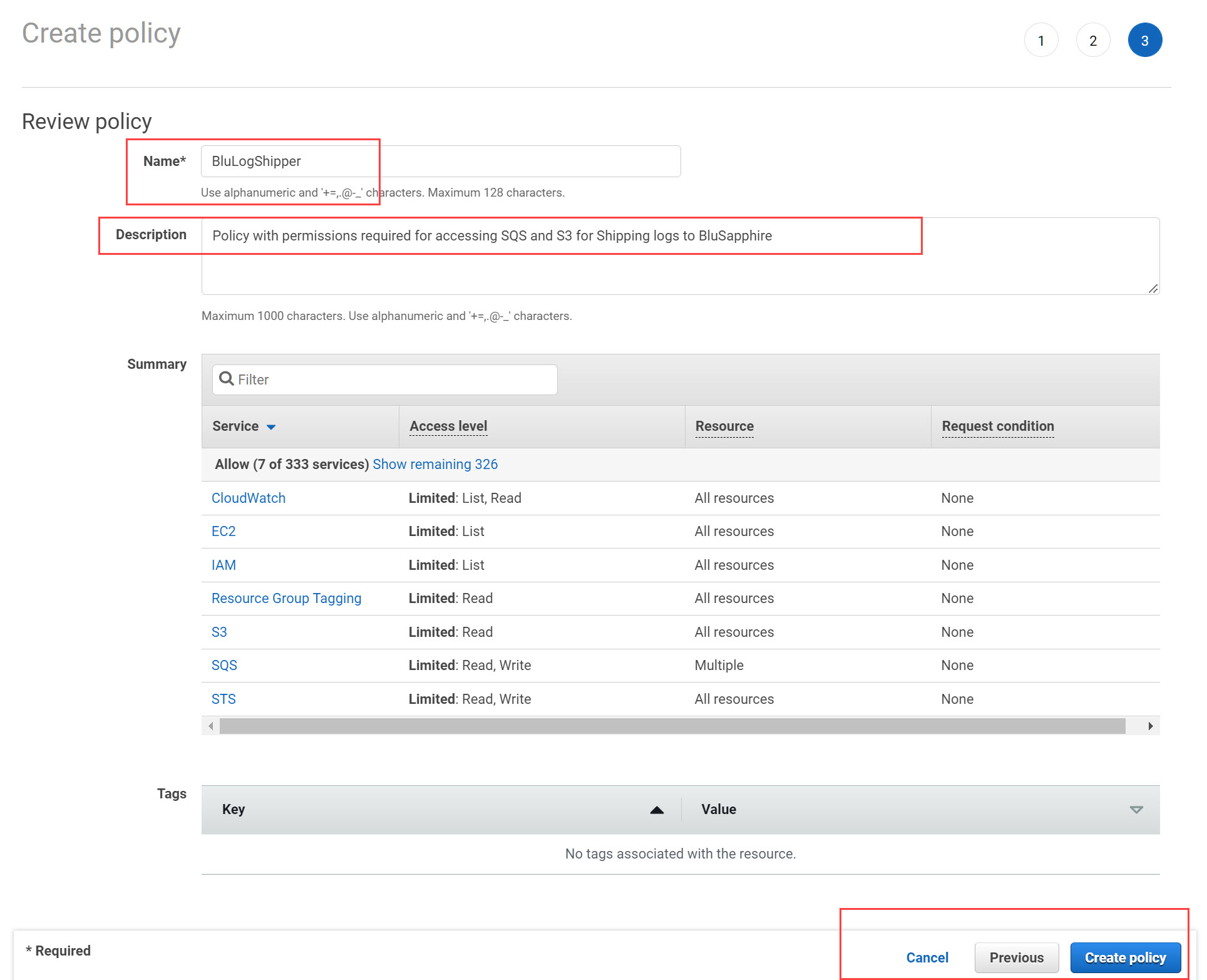Select the STS 'Limited: Read, Write' cell
The image size is (1207, 980).
pyautogui.click(x=470, y=699)
